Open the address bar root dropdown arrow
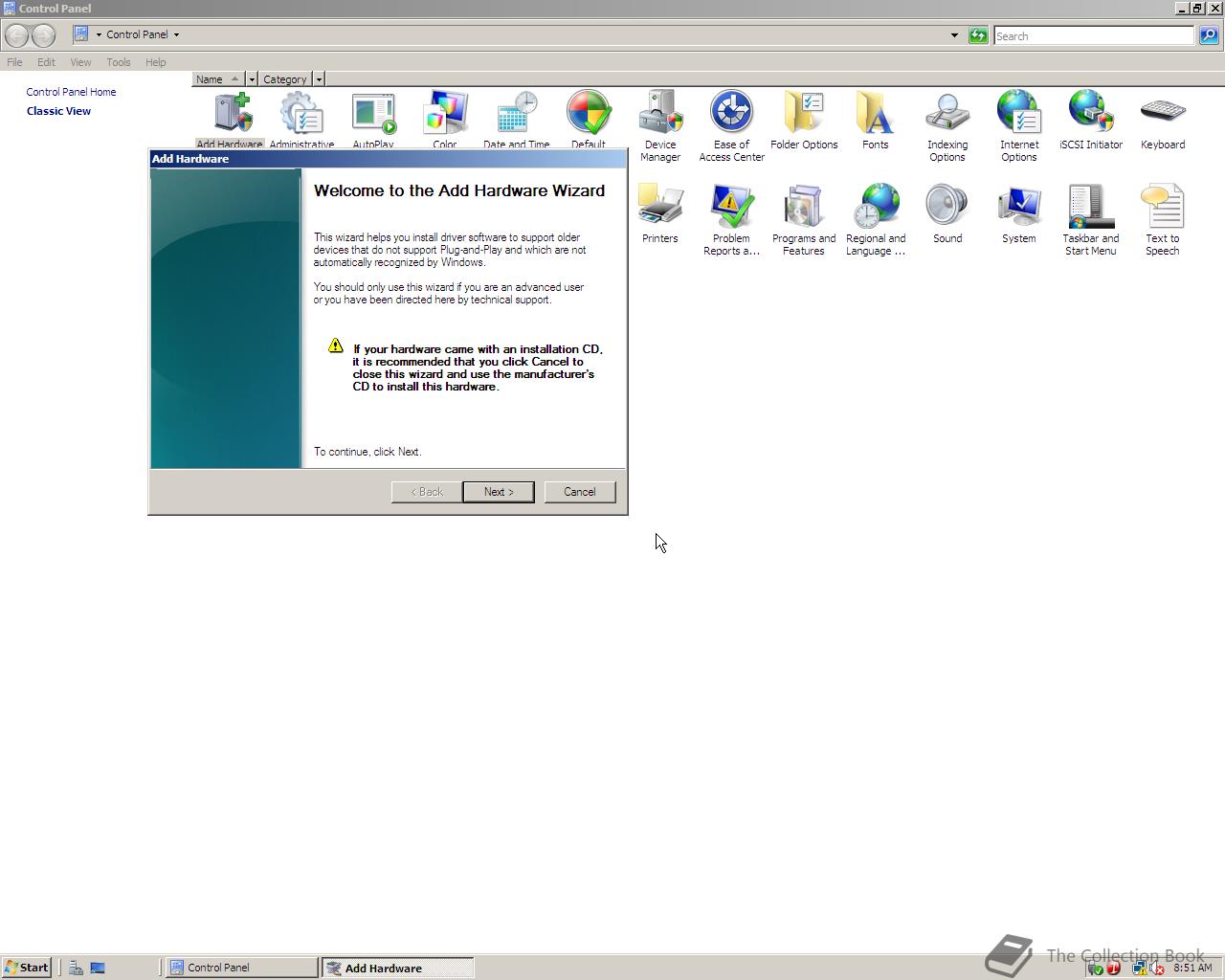 pyautogui.click(x=99, y=34)
